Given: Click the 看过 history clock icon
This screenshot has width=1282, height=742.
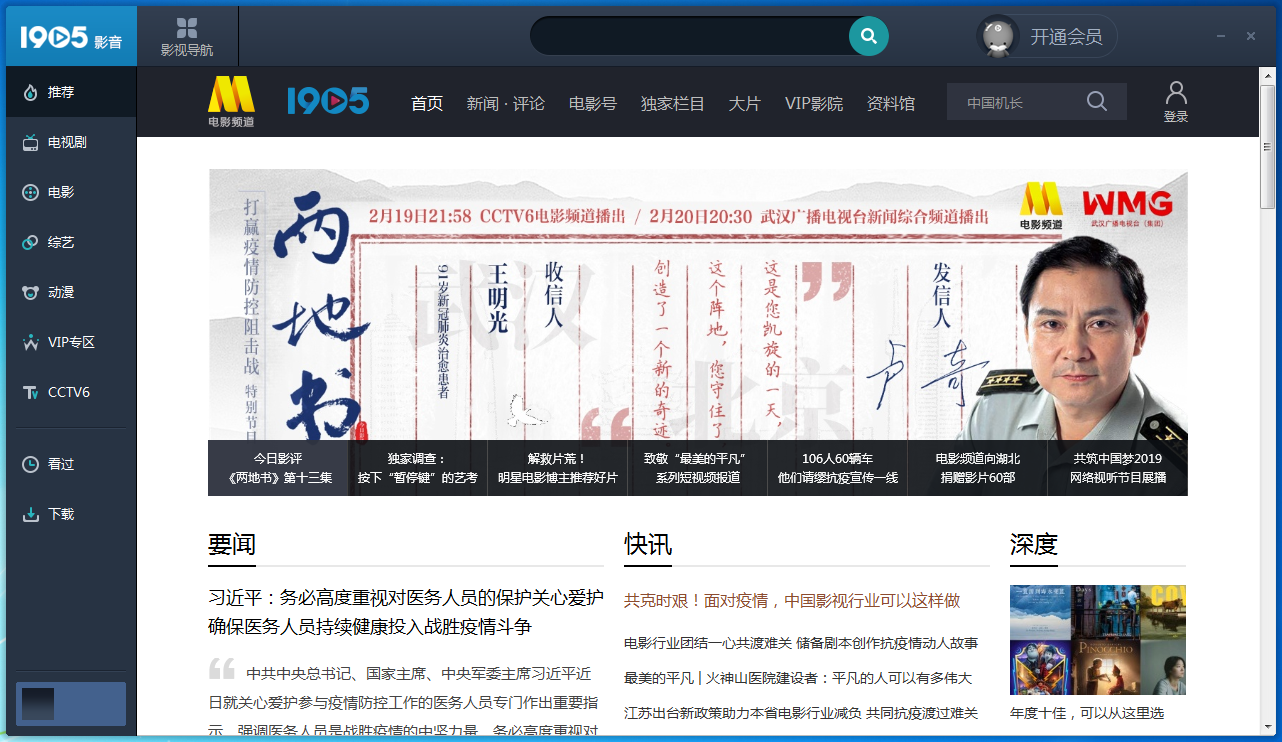Looking at the screenshot, I should click(30, 464).
